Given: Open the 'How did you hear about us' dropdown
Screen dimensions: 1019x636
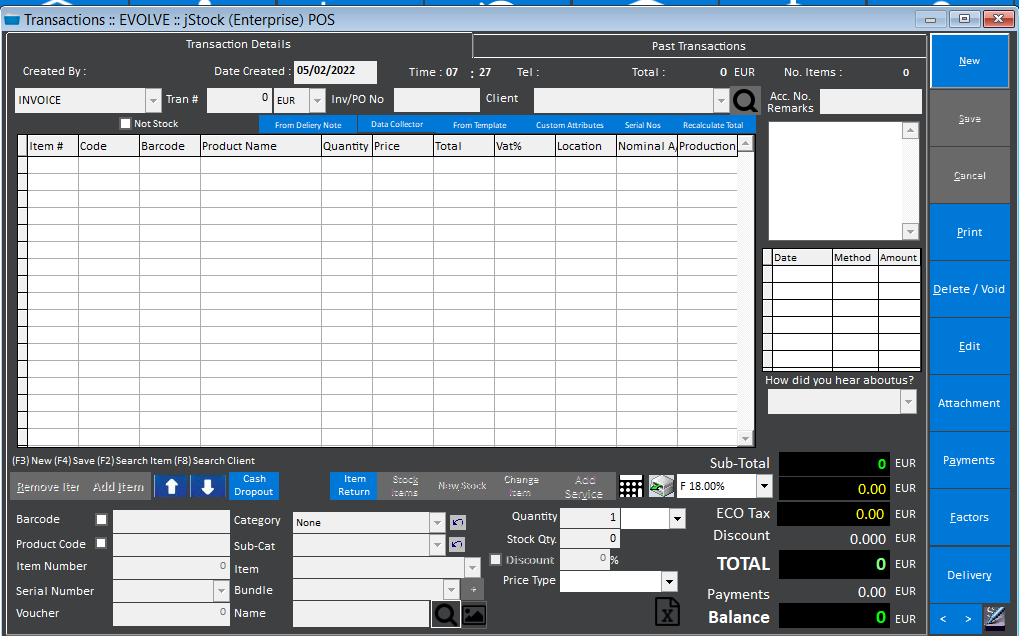Looking at the screenshot, I should click(840, 401).
